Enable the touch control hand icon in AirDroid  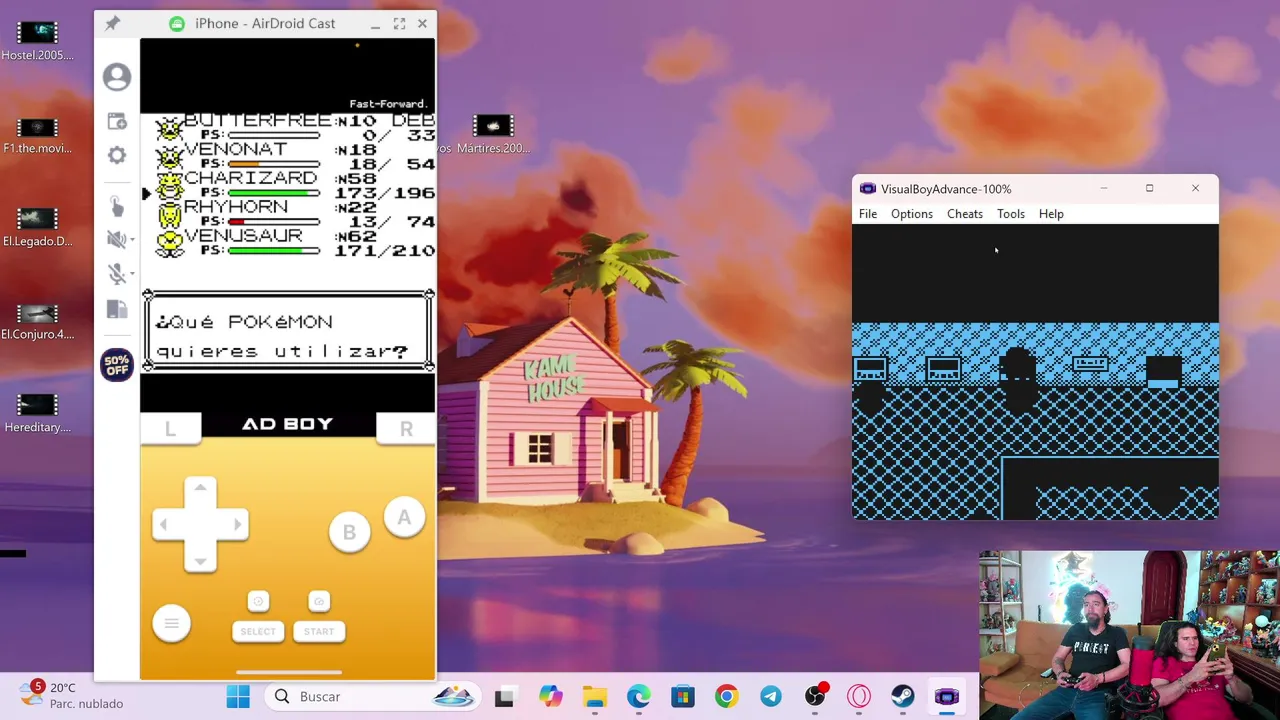point(116,206)
